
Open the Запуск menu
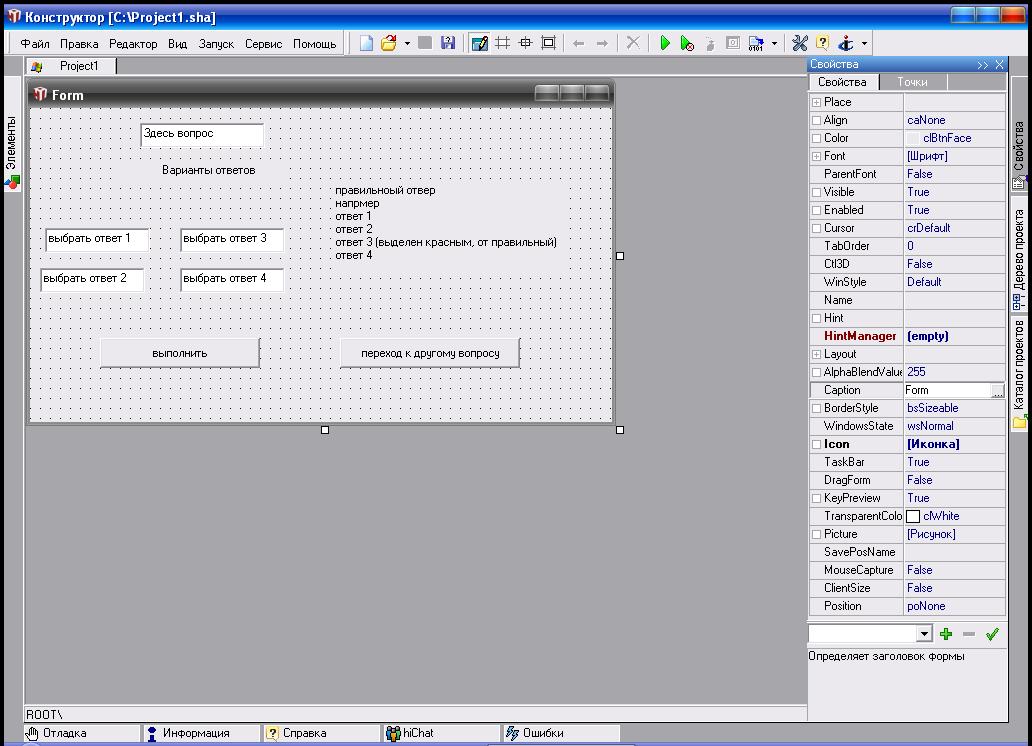[216, 43]
